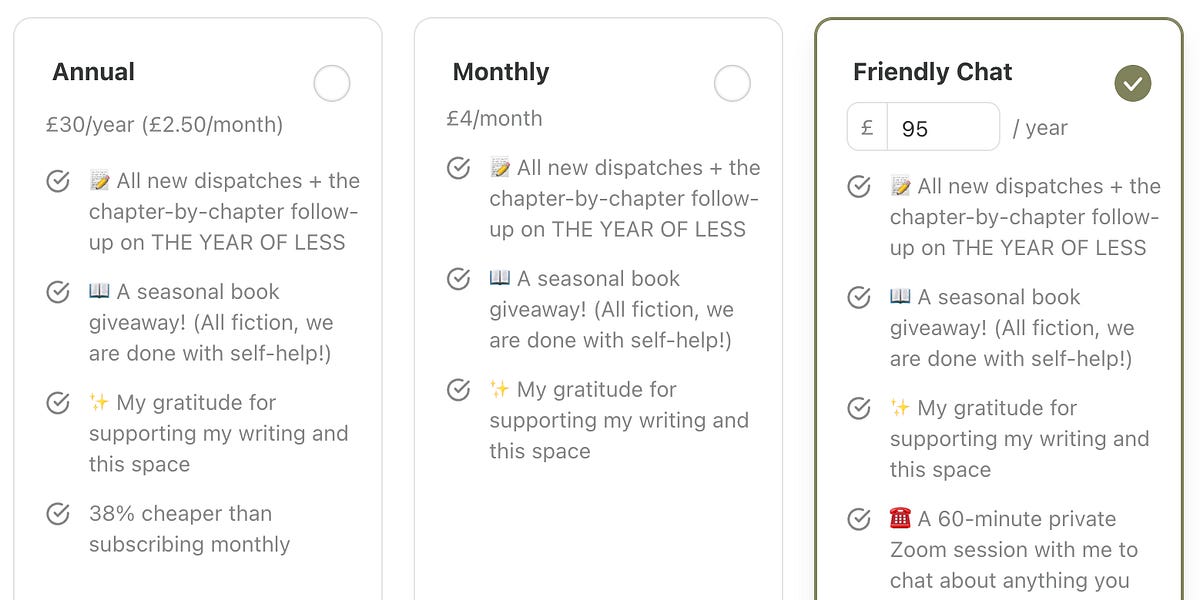Click Monthly's new dispatches checkmark icon
The height and width of the screenshot is (600, 1200).
pyautogui.click(x=458, y=168)
